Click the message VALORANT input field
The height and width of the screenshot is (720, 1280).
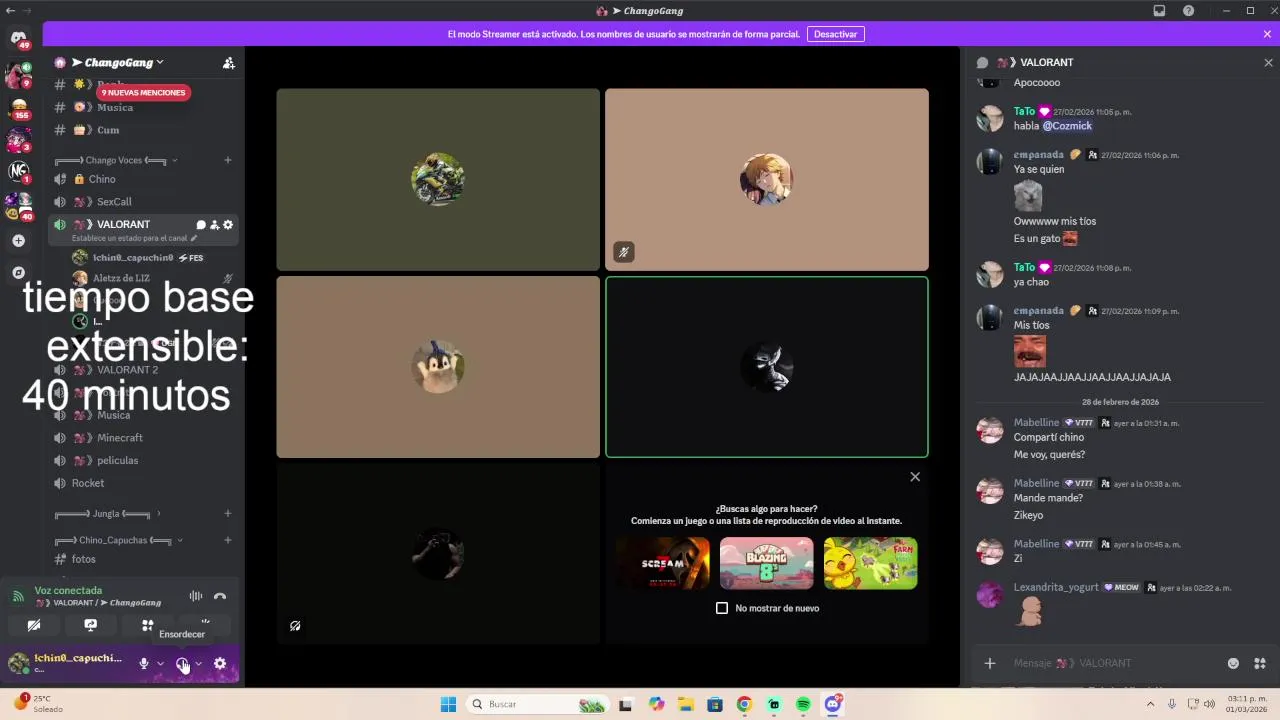click(x=1115, y=663)
